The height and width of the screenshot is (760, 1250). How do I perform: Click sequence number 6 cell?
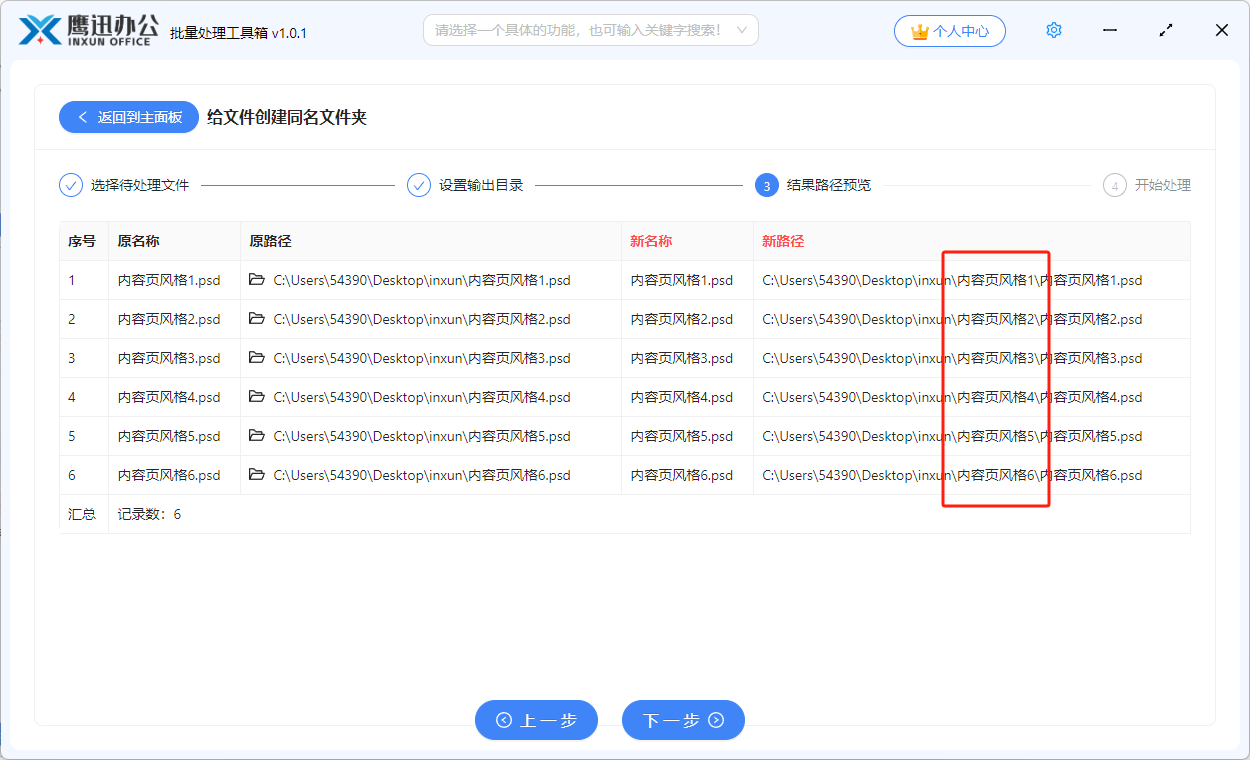[x=82, y=475]
